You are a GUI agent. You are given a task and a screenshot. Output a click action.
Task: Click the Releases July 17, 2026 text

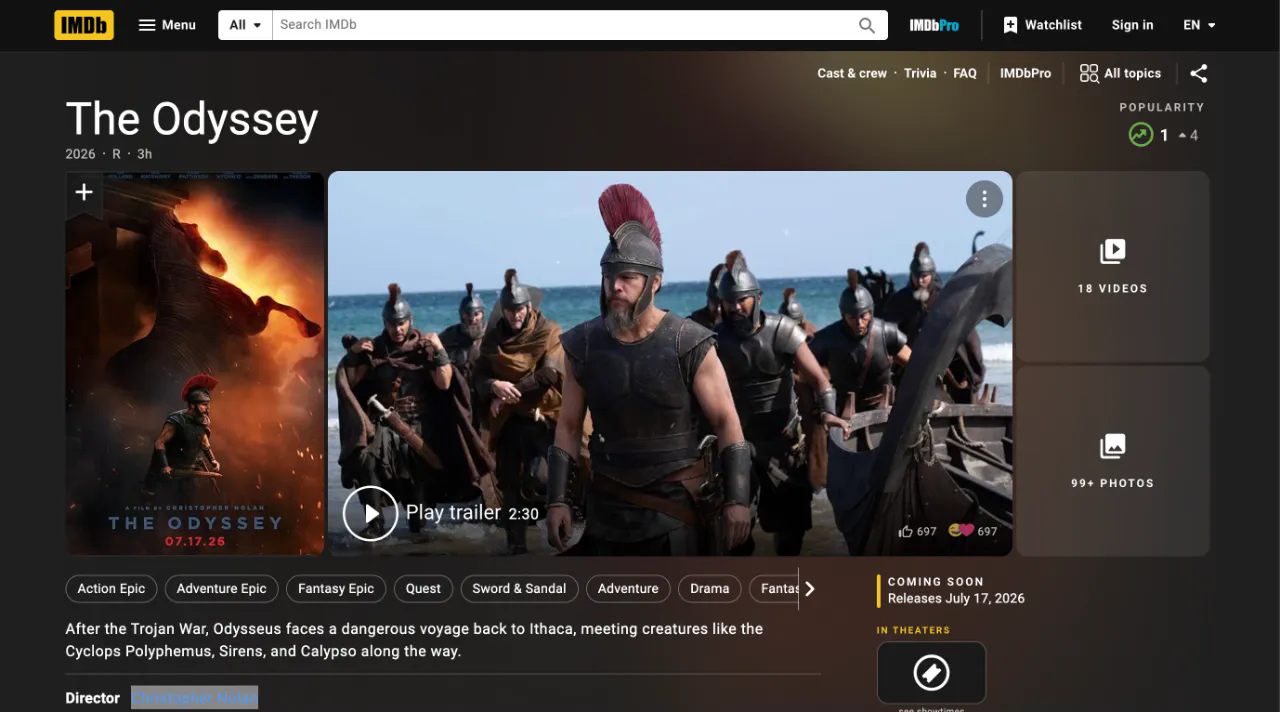[956, 598]
